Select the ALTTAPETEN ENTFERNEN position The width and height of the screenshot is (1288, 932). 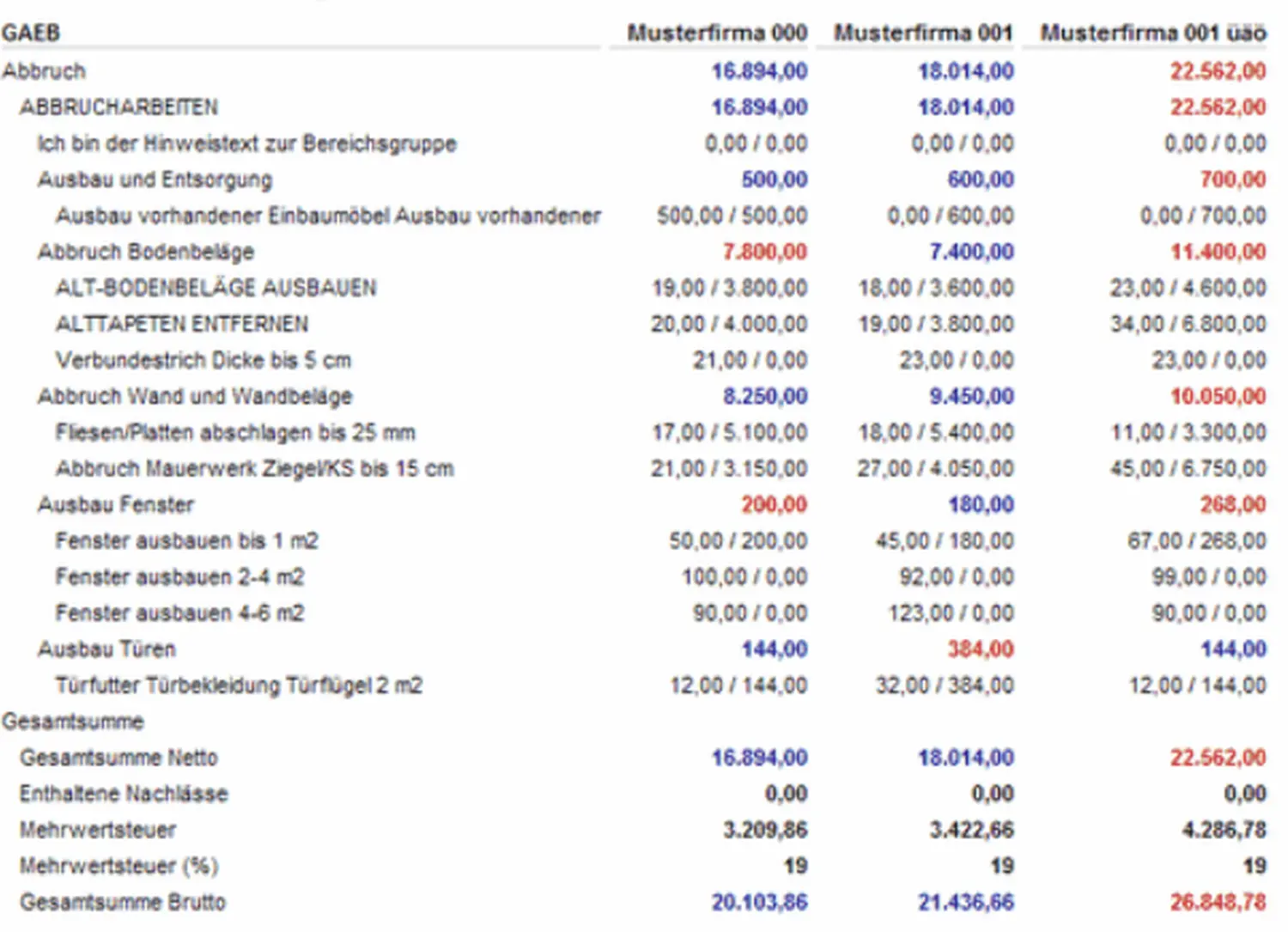click(x=181, y=324)
